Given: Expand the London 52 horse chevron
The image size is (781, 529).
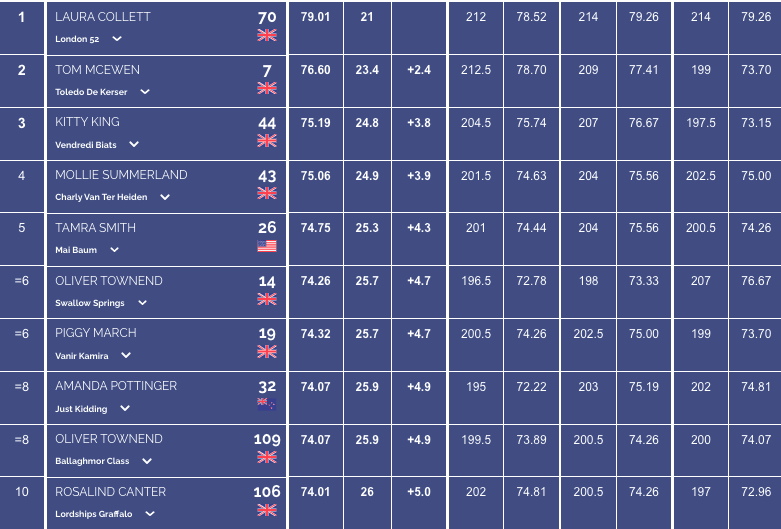Looking at the screenshot, I should click(117, 39).
